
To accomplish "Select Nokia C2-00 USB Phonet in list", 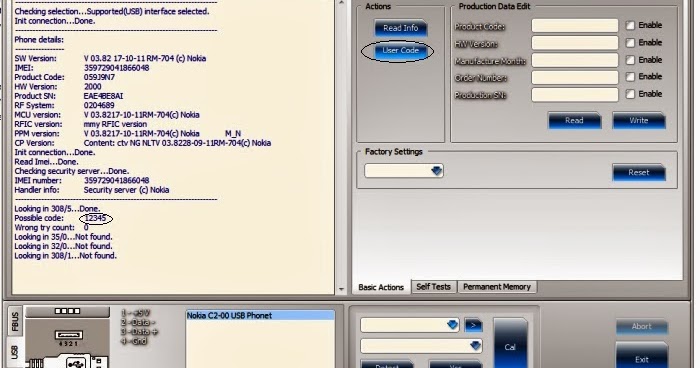I will tap(260, 315).
